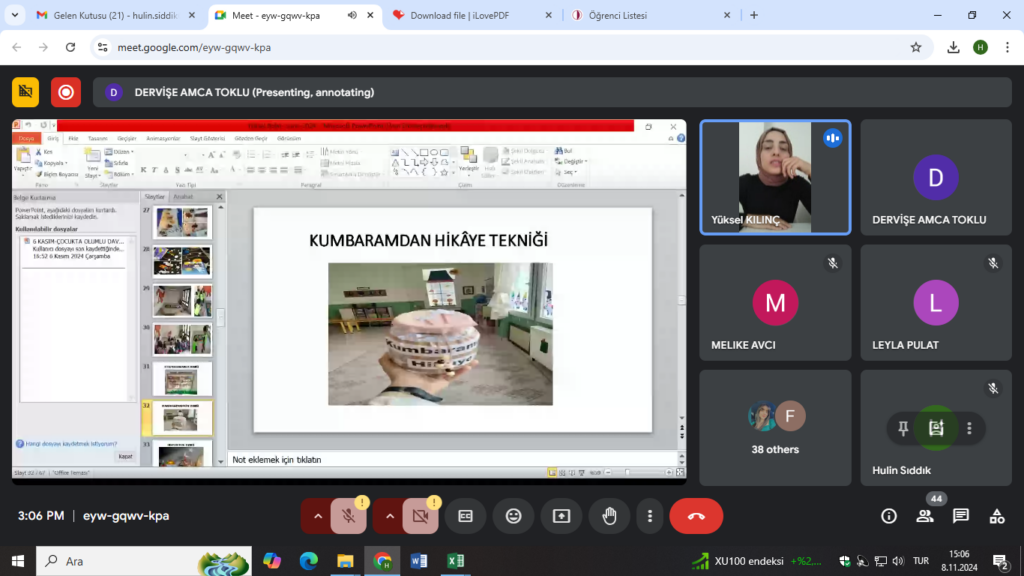This screenshot has height=576, width=1024.
Task: Click the 38 others participants tile
Action: 775,428
